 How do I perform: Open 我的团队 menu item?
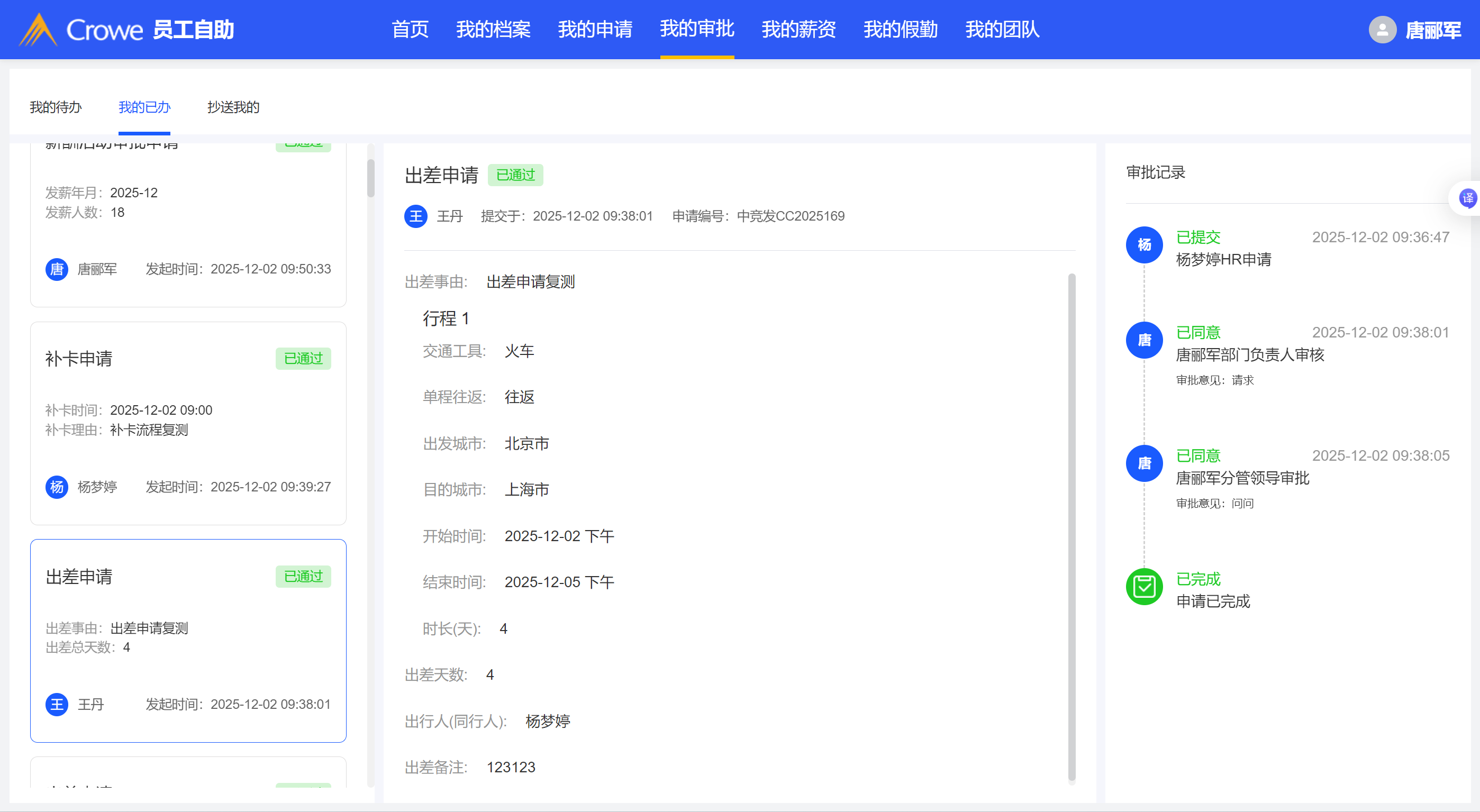[x=1002, y=29]
